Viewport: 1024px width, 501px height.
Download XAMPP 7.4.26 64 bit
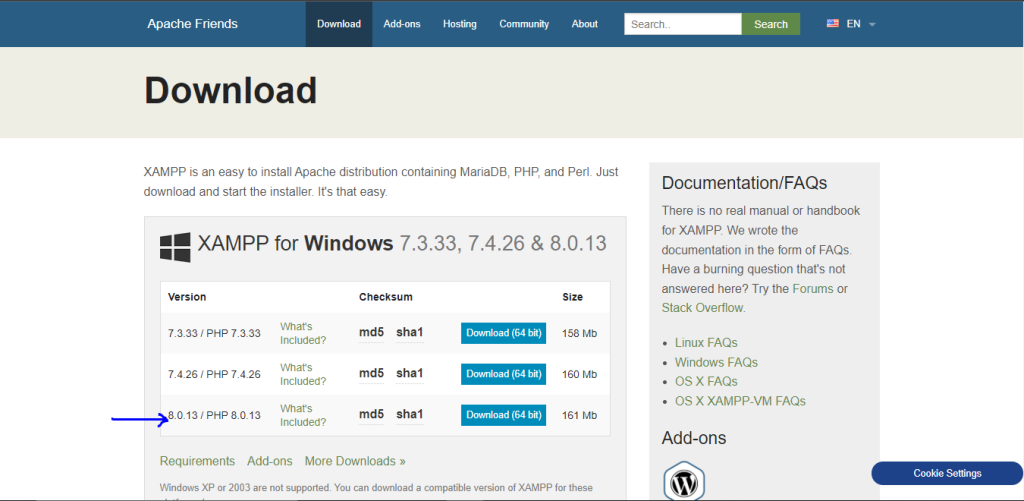504,374
